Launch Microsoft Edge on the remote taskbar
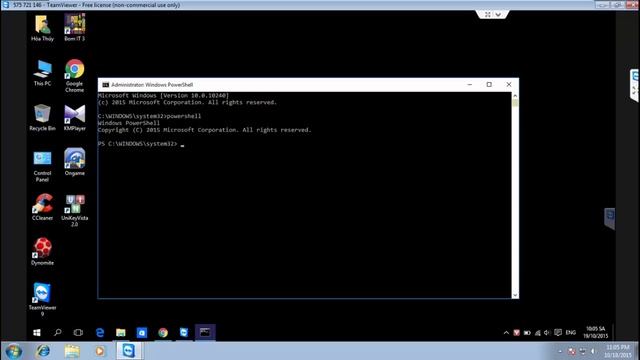This screenshot has height=360, width=640. [x=100, y=333]
